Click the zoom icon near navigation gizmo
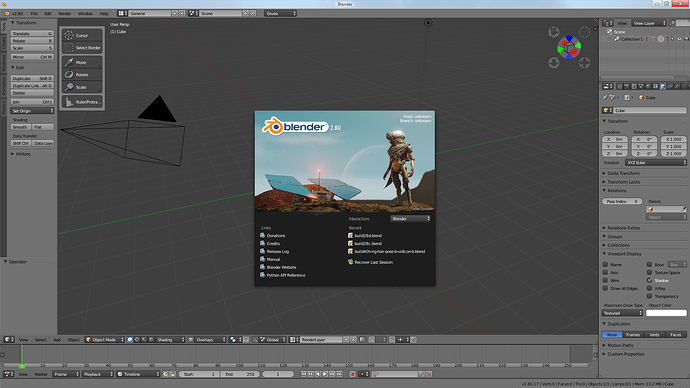Screen dimensions: 690x388 (x=554, y=63)
